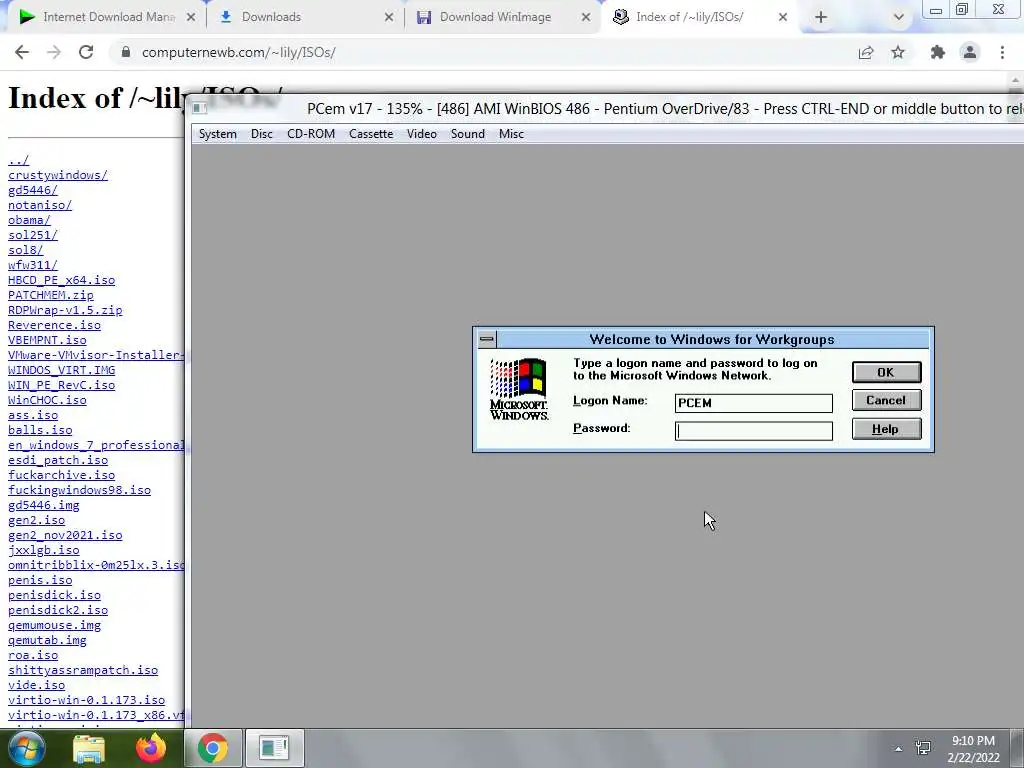Viewport: 1024px width, 768px height.
Task: Download WinCHOC.iso
Action: coord(47,400)
